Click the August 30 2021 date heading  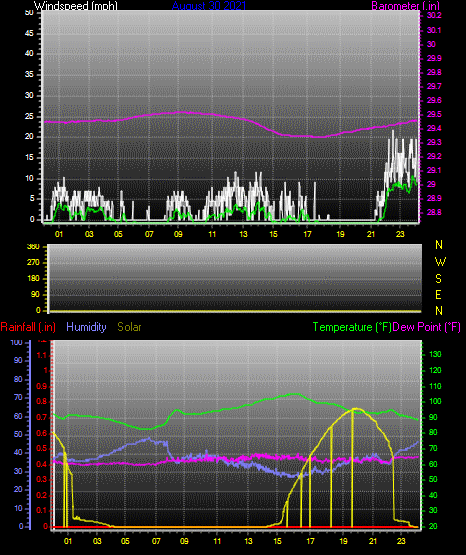pyautogui.click(x=208, y=5)
